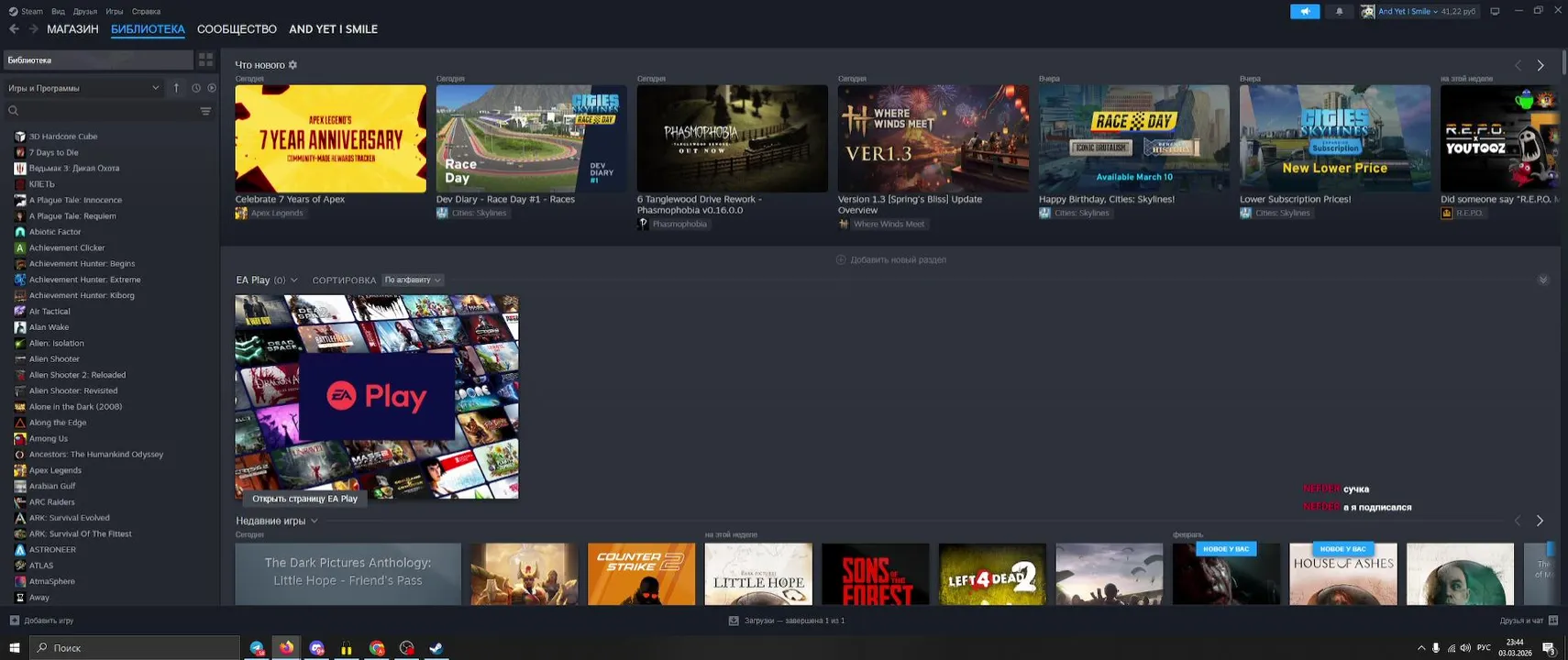1568x660 pixels.
Task: Open Steam icon on the Windows taskbar
Action: click(x=436, y=648)
